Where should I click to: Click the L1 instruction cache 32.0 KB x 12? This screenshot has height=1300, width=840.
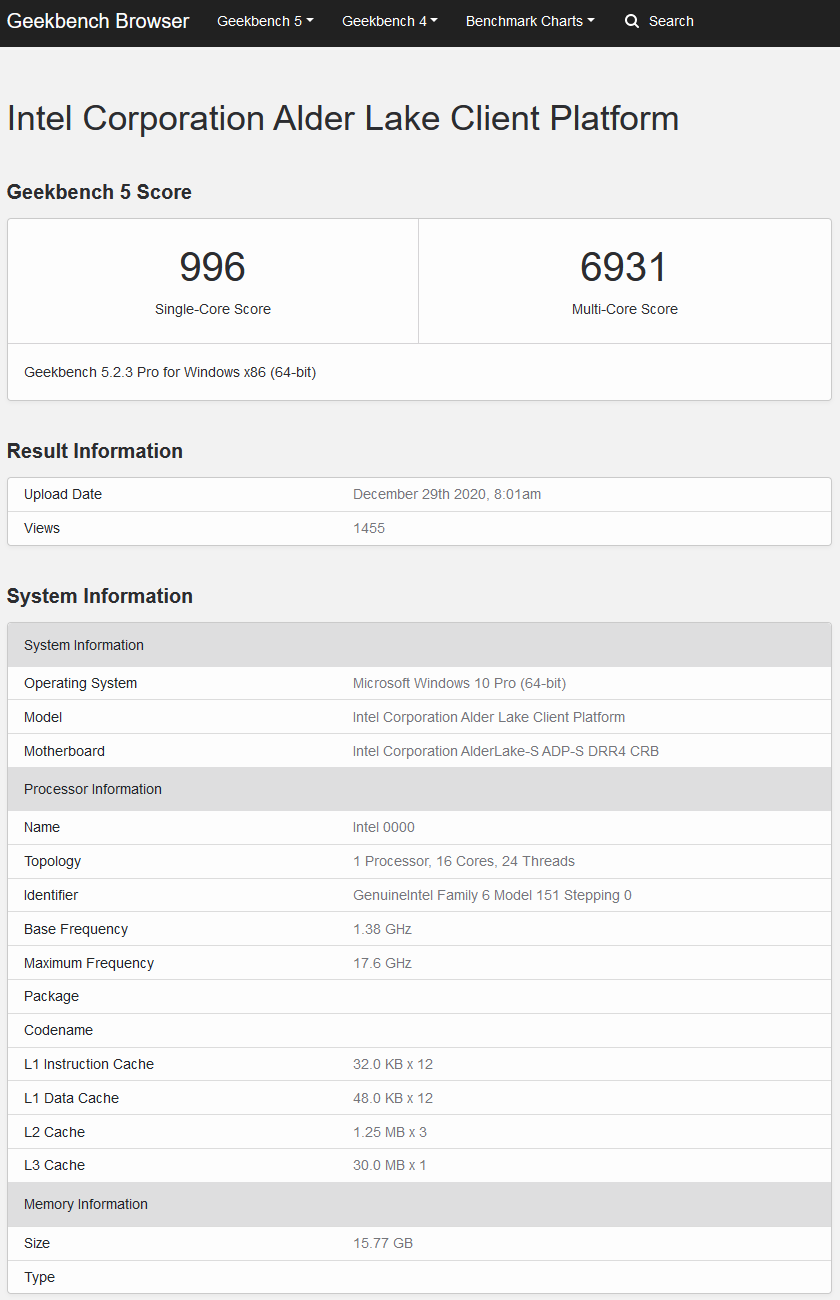(393, 1064)
